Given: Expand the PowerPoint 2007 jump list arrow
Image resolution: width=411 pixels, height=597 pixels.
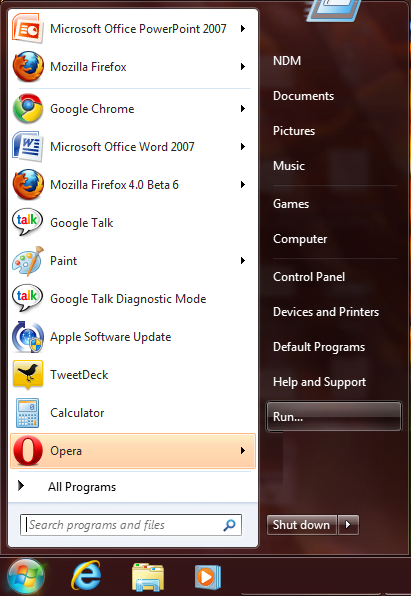Looking at the screenshot, I should click(243, 29).
